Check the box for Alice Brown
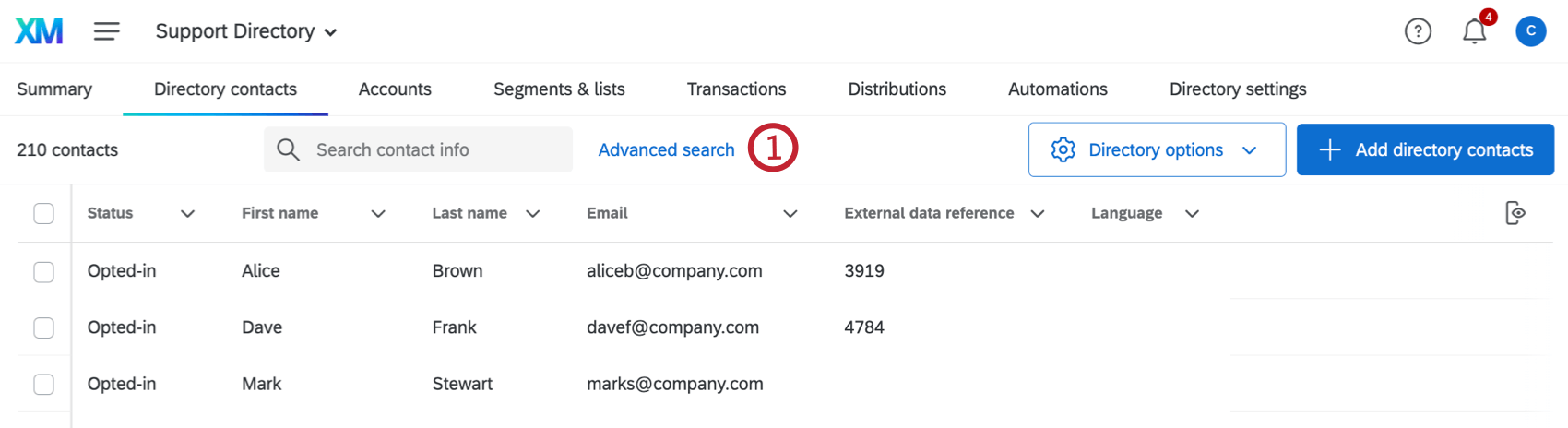Viewport: 1568px width, 428px height. 43,271
